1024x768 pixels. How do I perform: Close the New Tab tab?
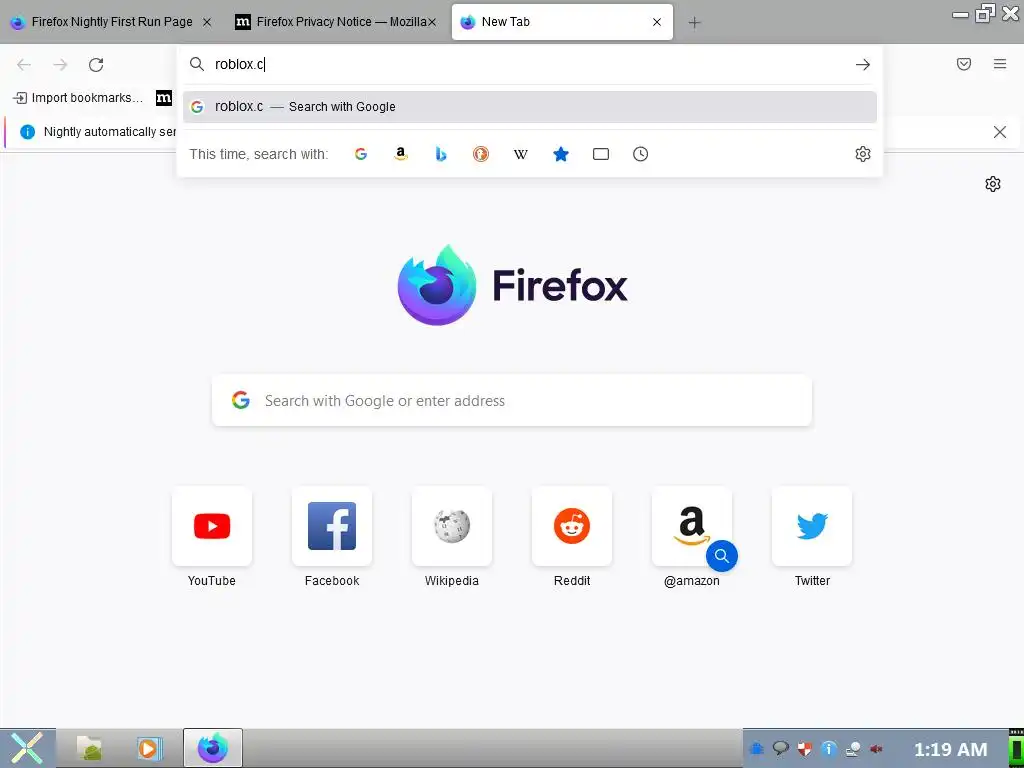(x=657, y=22)
